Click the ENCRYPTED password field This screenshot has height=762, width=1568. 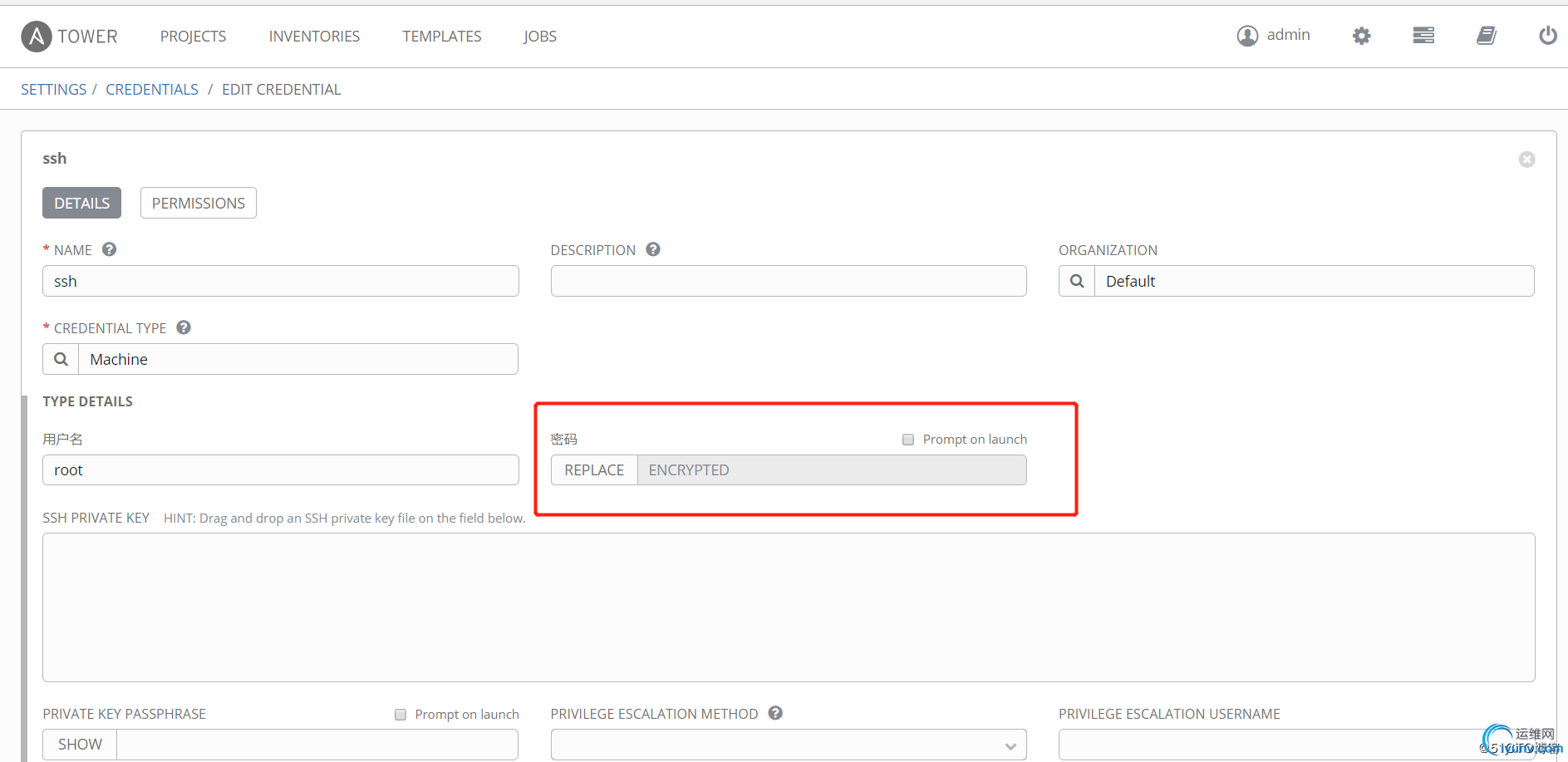(832, 470)
